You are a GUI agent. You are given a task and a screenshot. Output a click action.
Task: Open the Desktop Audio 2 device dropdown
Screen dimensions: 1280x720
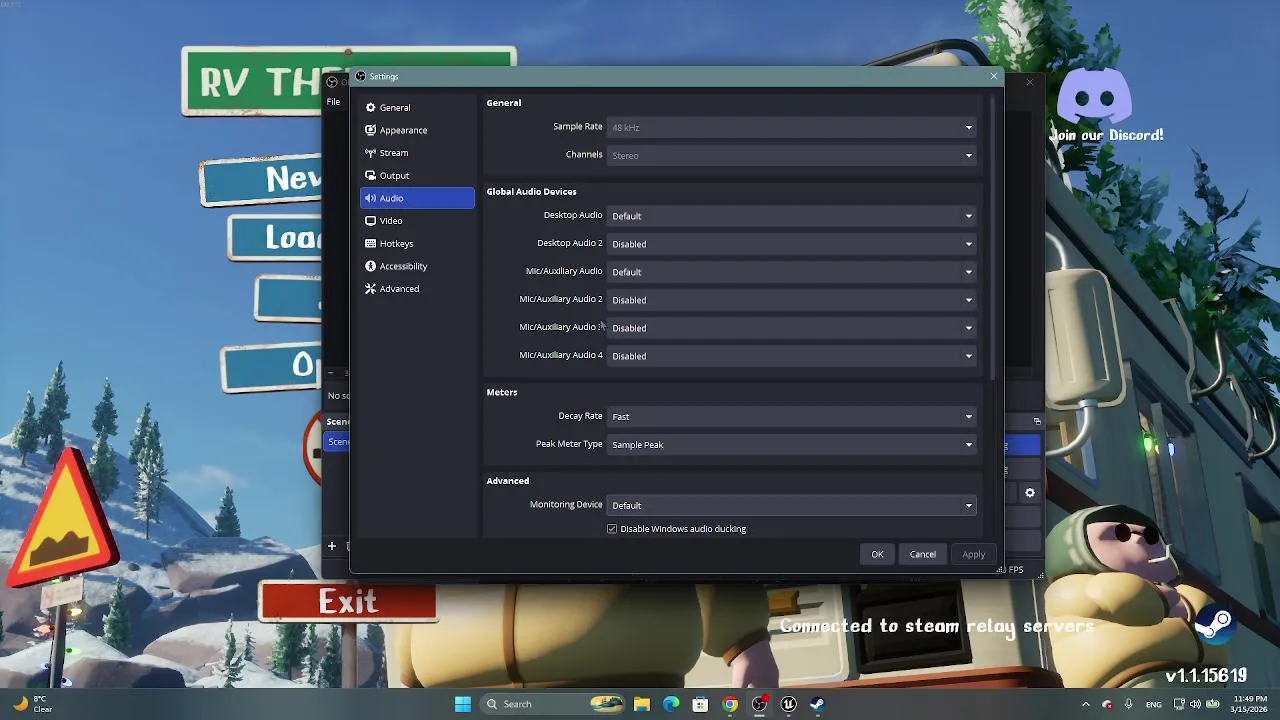point(791,244)
